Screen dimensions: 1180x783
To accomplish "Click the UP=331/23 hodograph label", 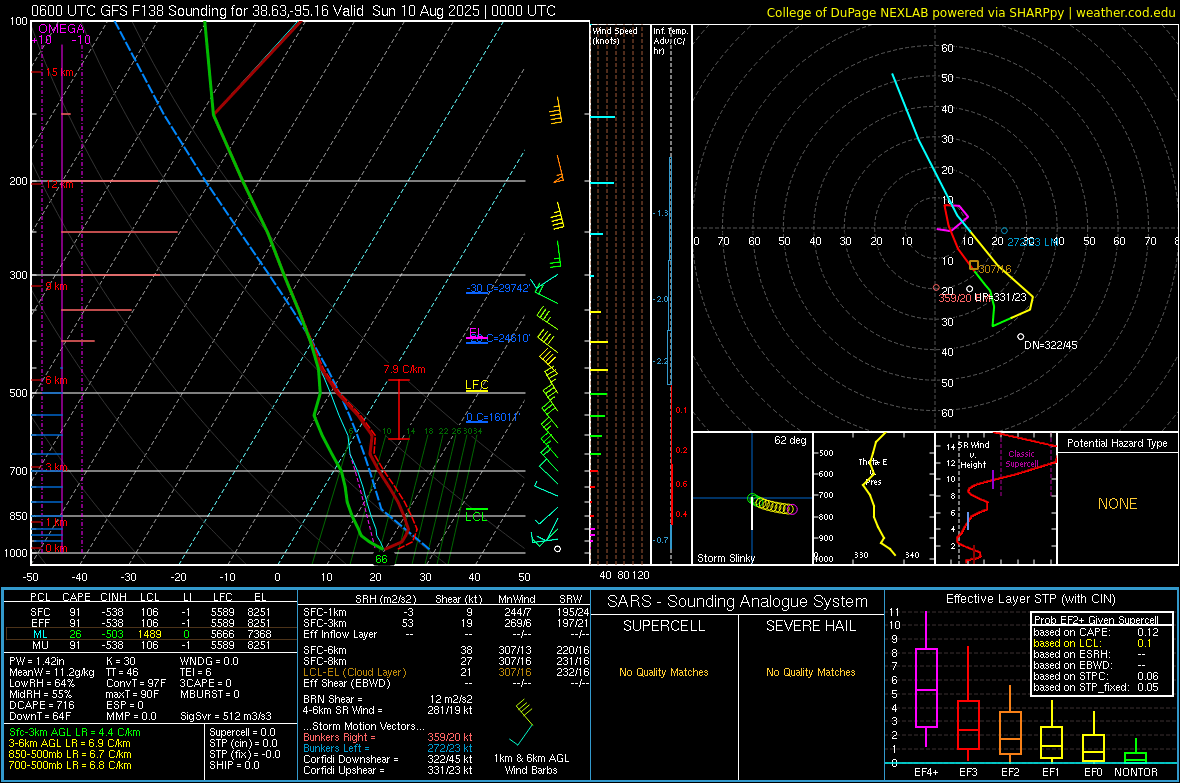I will coord(1000,297).
